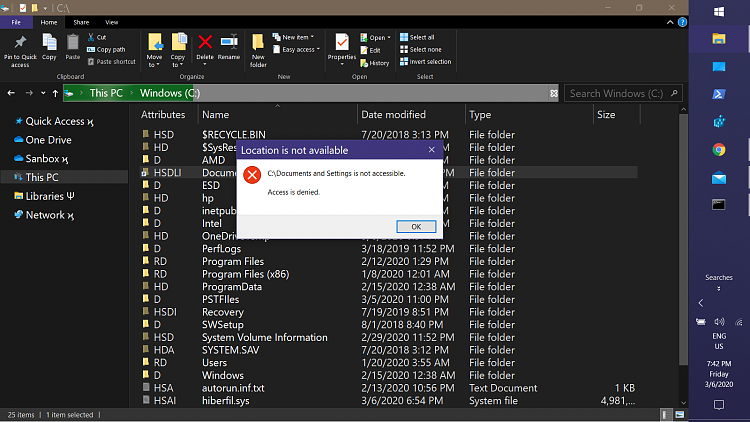This screenshot has width=750, height=422.
Task: Open Mail app from taskbar
Action: 718,178
